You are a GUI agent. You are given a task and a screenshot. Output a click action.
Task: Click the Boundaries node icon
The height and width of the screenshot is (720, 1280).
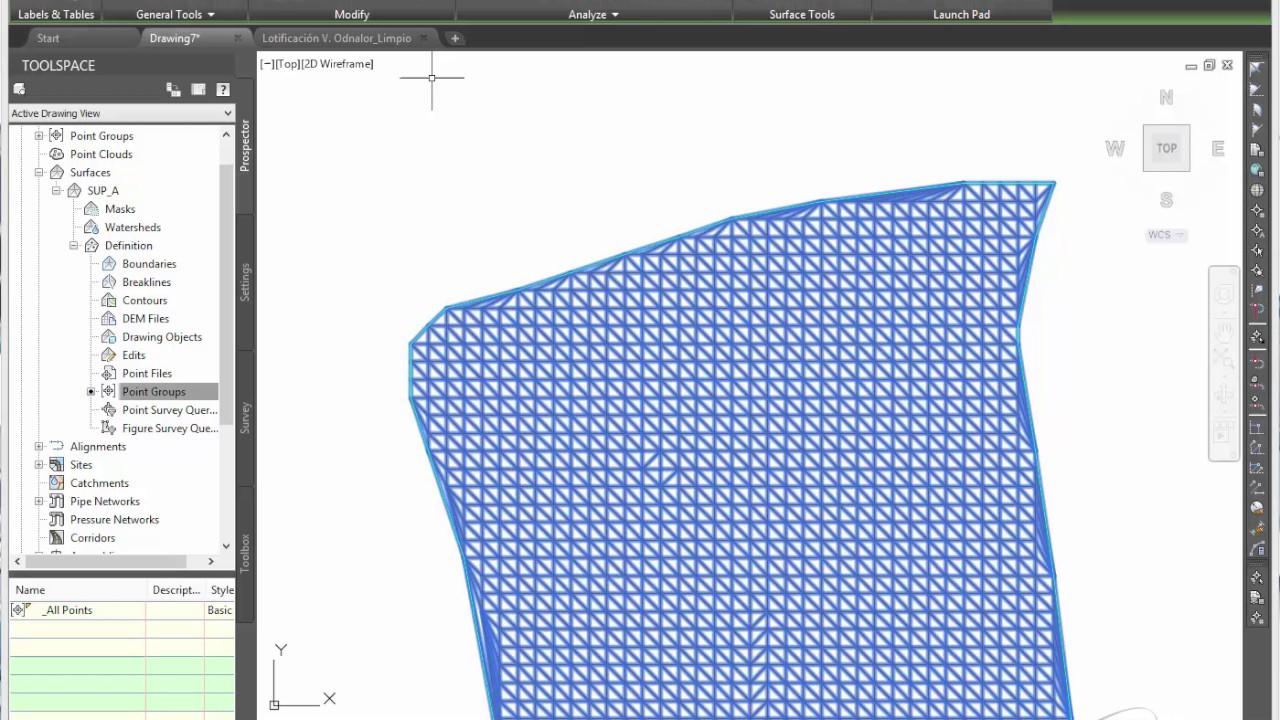pyautogui.click(x=109, y=264)
